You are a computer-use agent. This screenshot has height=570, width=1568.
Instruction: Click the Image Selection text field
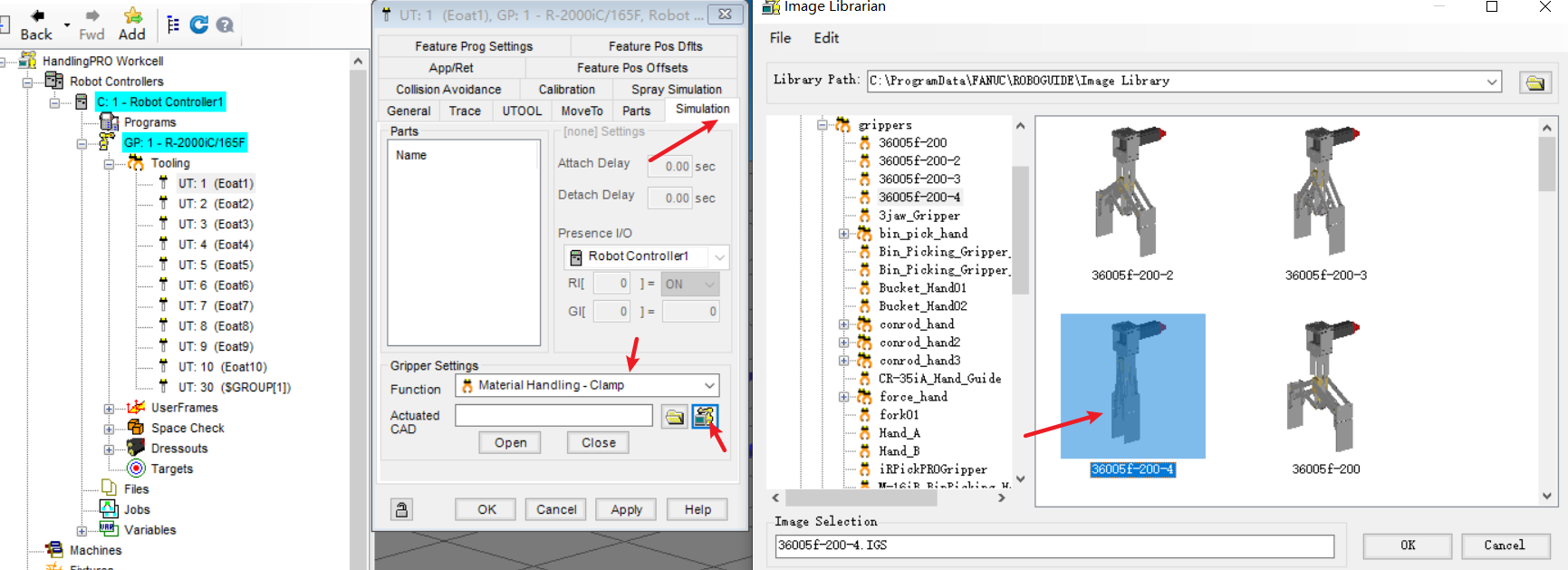(x=1054, y=546)
